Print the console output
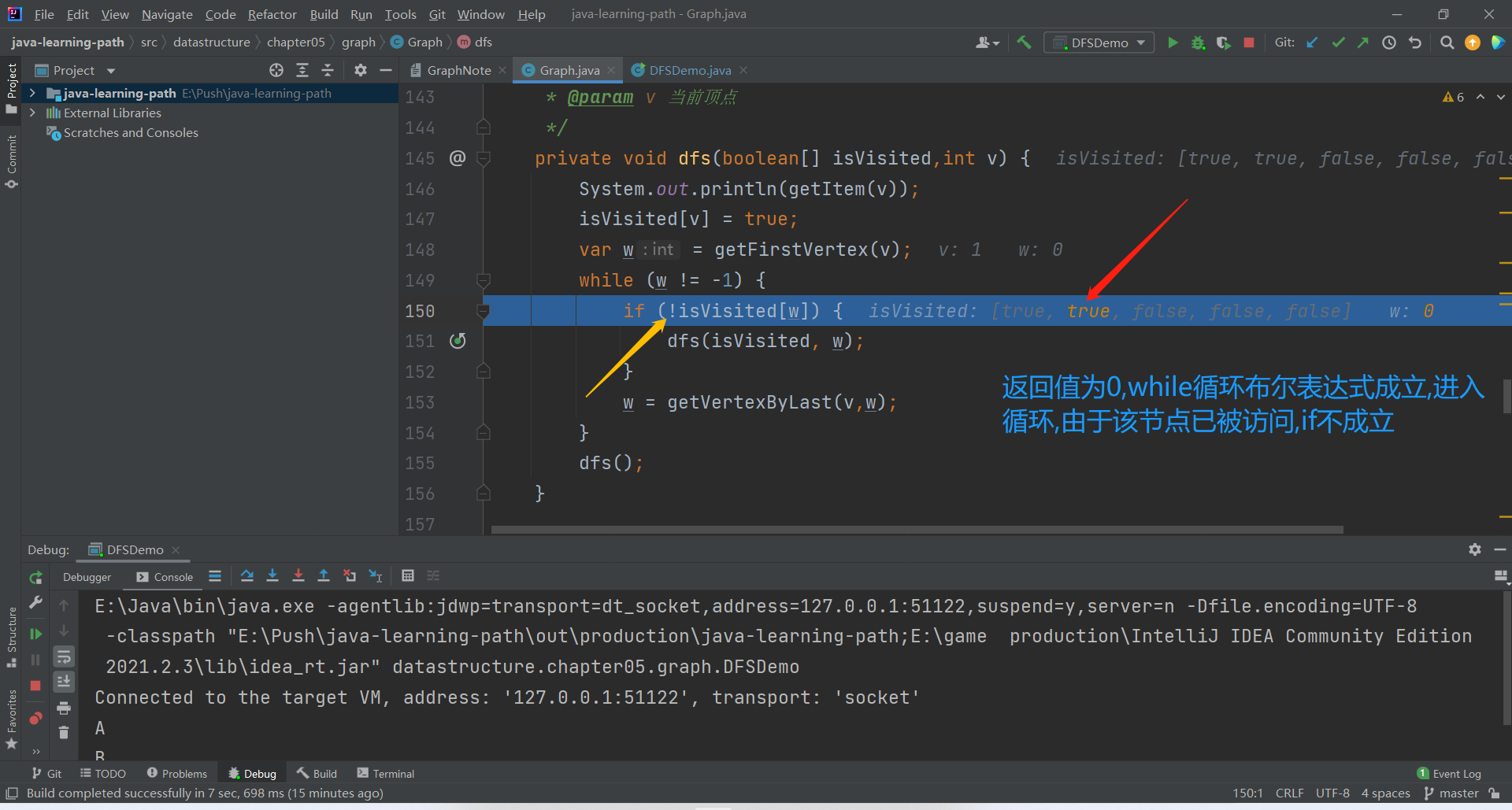This screenshot has width=1512, height=810. point(64,708)
